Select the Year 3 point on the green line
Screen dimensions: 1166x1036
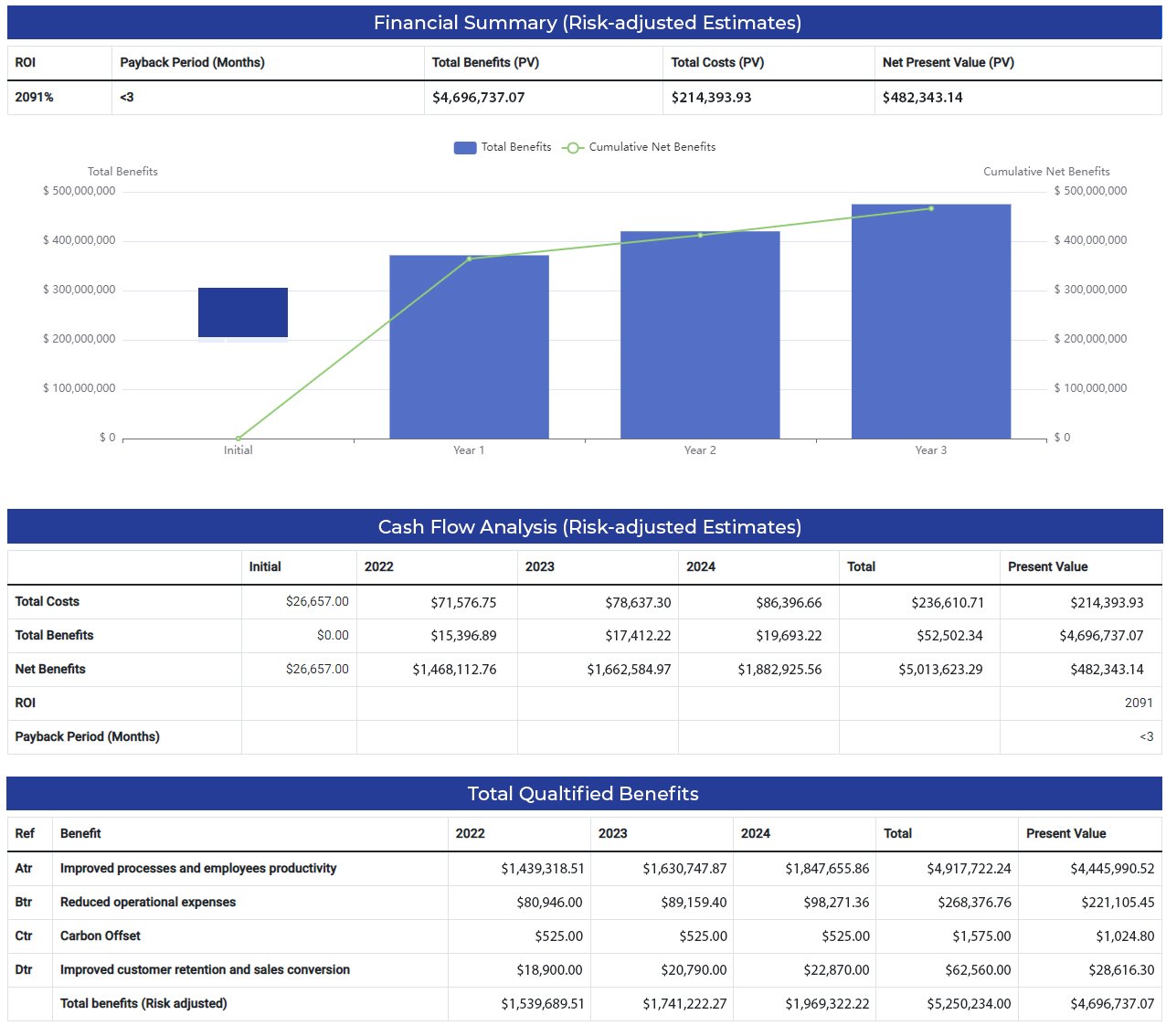coord(931,208)
